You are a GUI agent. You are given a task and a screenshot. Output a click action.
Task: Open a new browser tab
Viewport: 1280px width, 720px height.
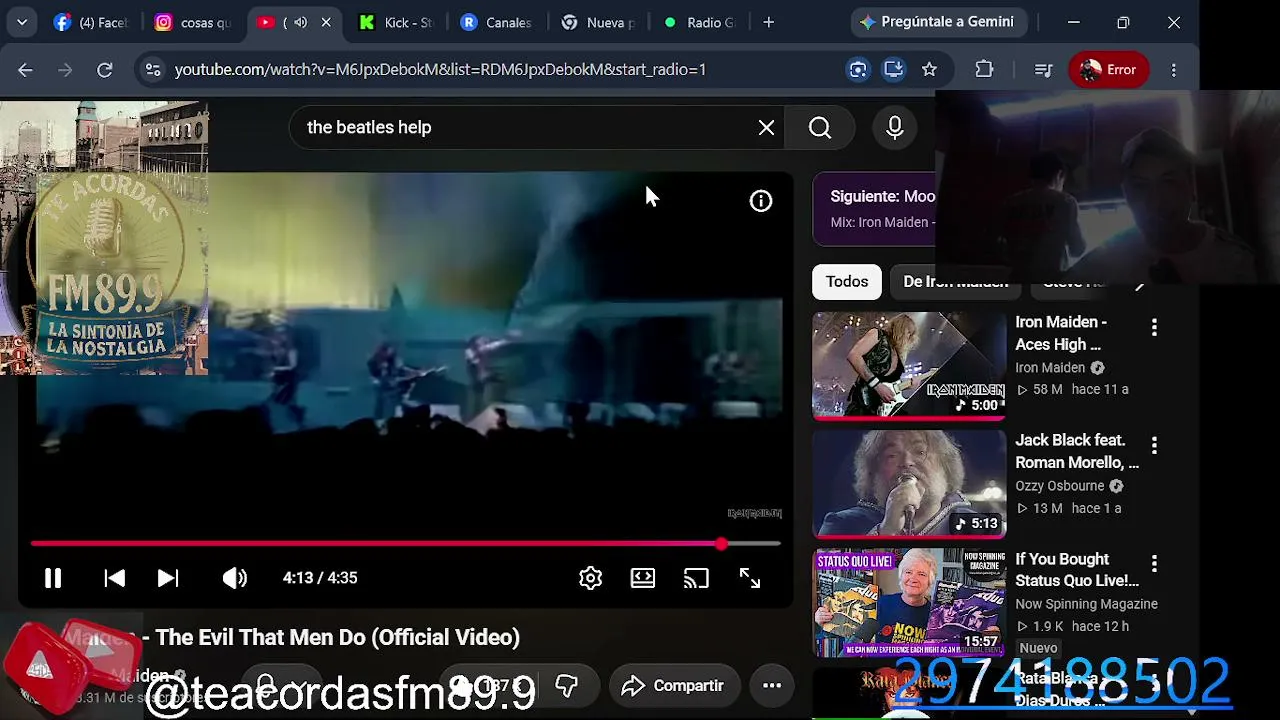768,22
